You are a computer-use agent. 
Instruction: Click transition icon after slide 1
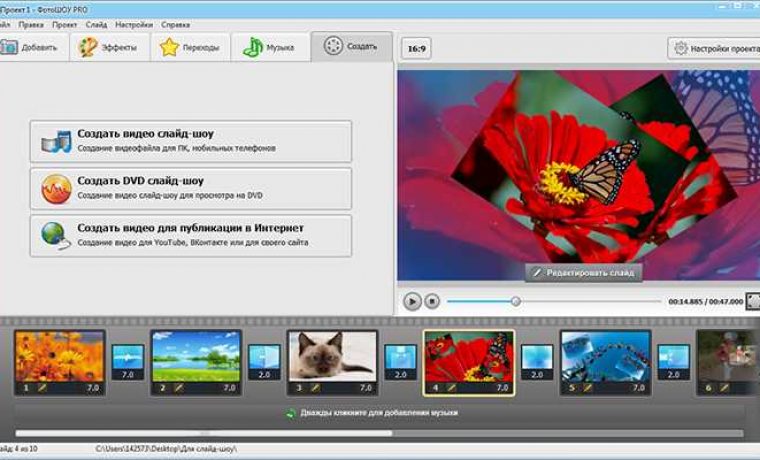coord(128,362)
